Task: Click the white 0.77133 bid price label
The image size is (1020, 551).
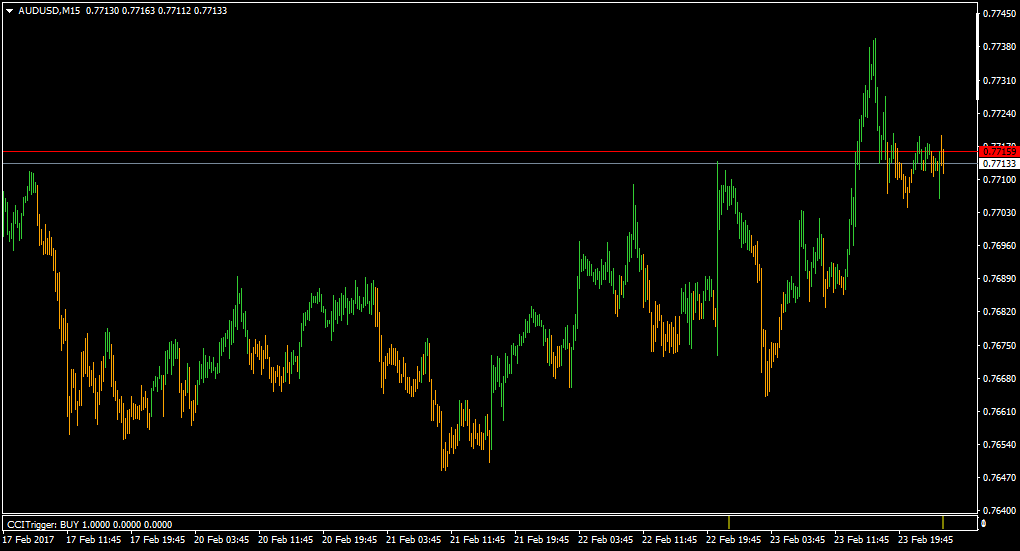Action: click(999, 163)
